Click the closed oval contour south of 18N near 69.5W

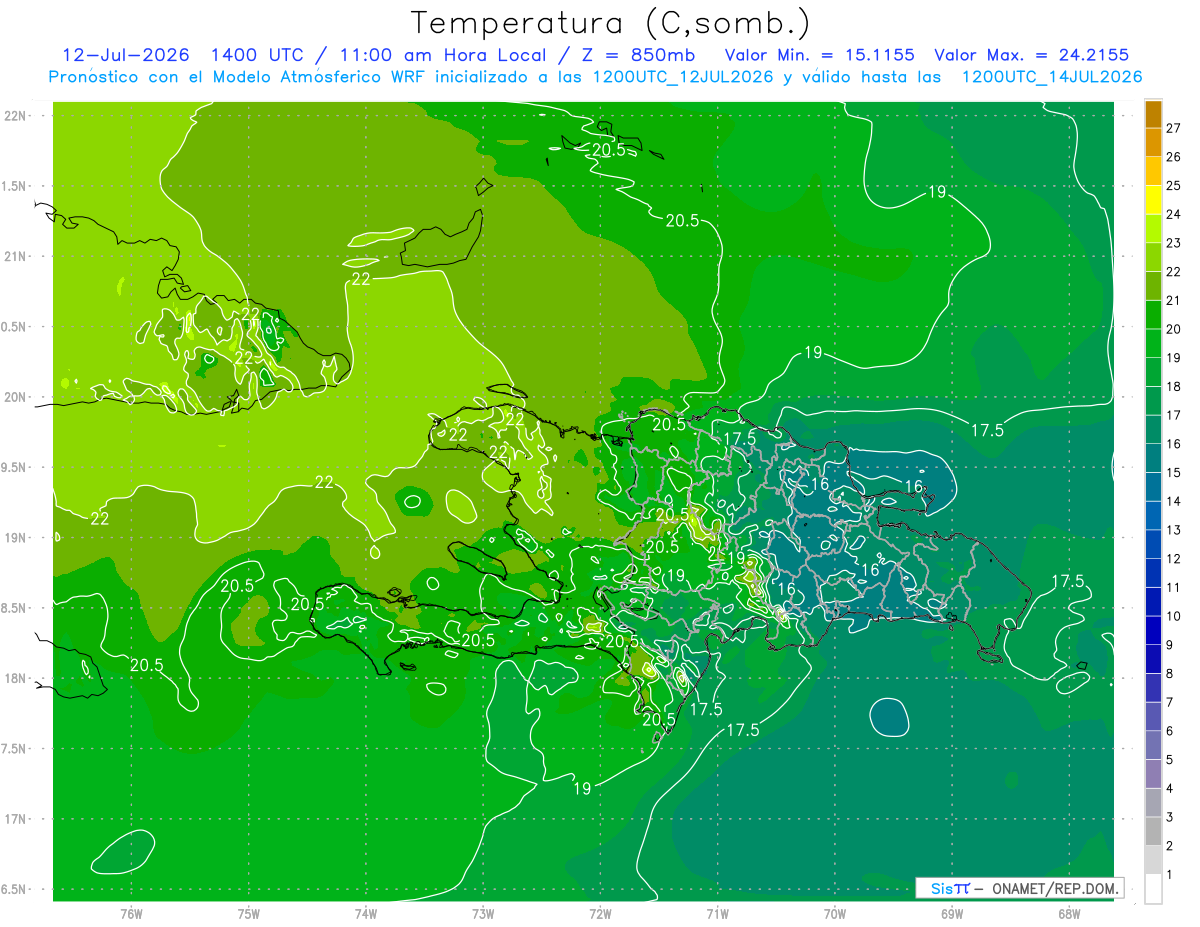click(888, 717)
